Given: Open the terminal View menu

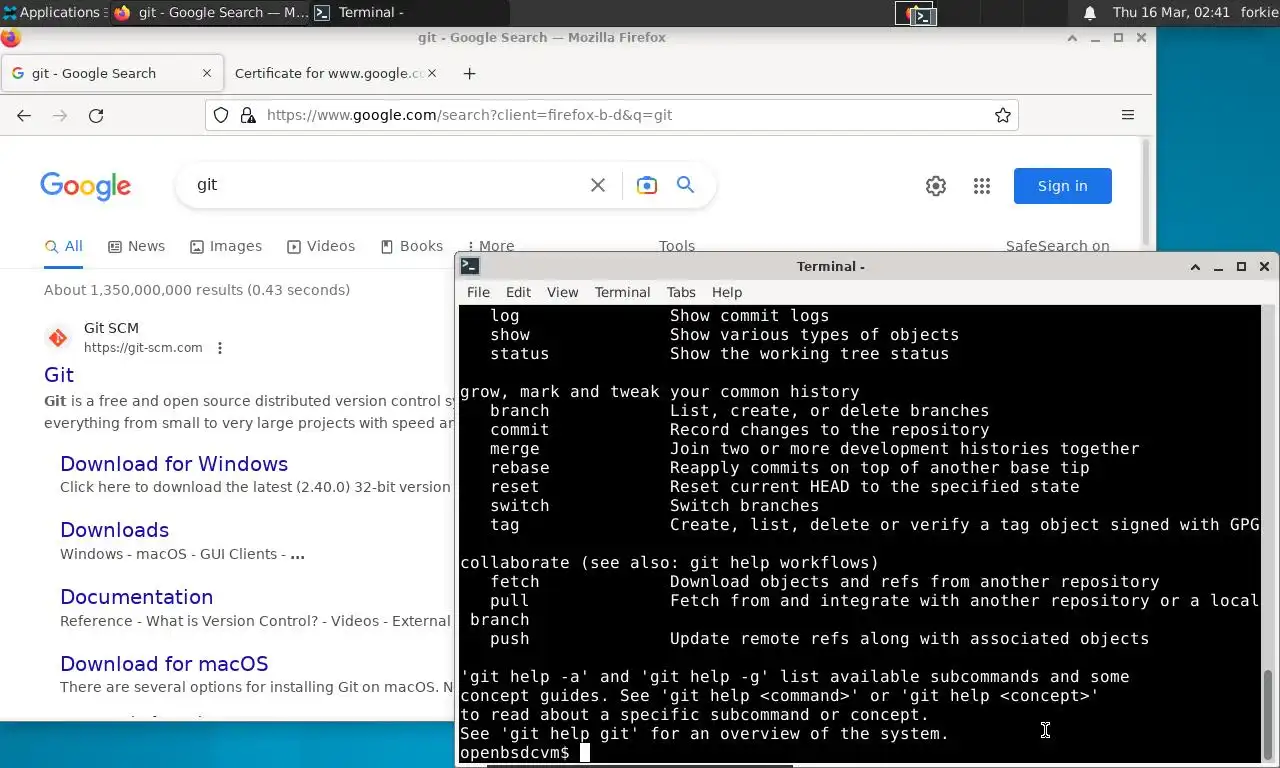Looking at the screenshot, I should tap(562, 292).
